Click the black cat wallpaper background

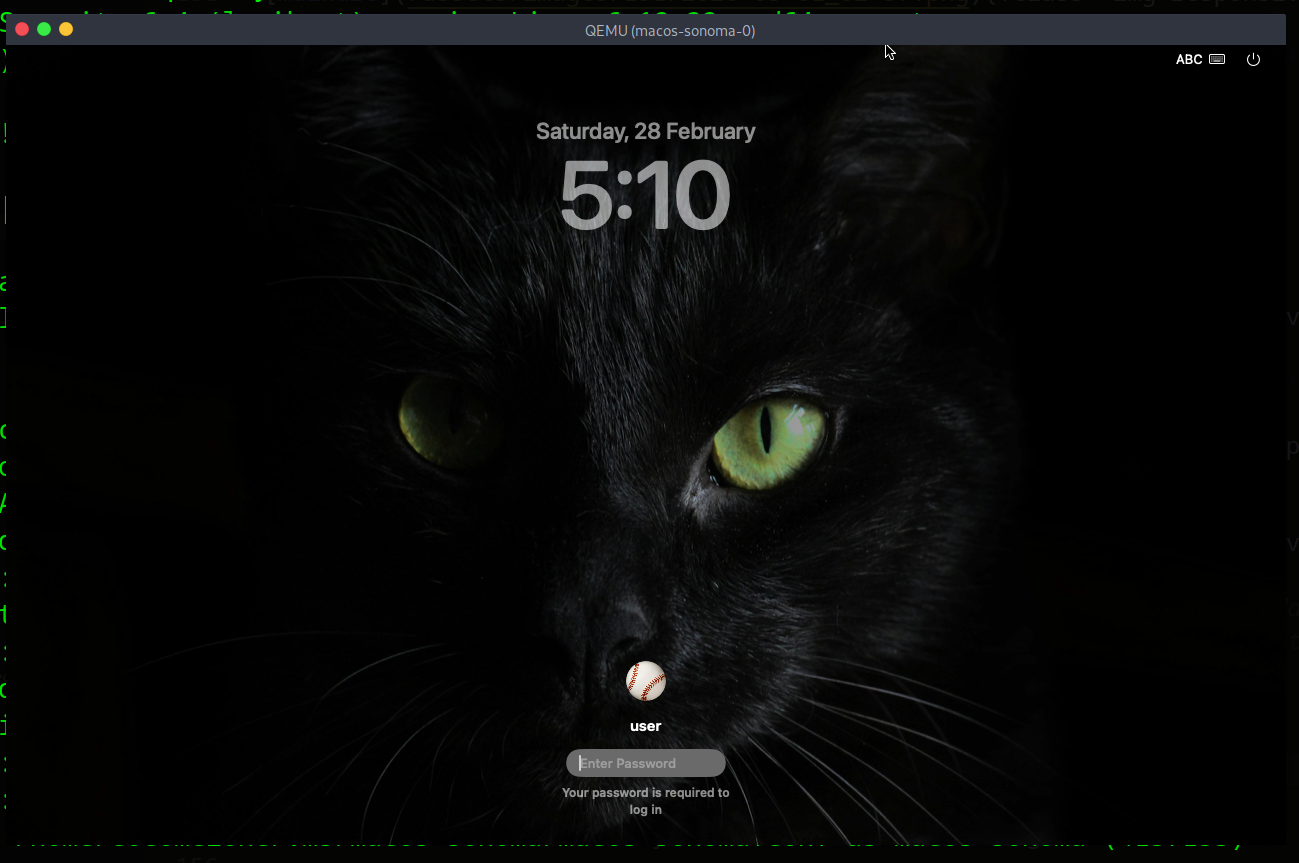(300, 400)
